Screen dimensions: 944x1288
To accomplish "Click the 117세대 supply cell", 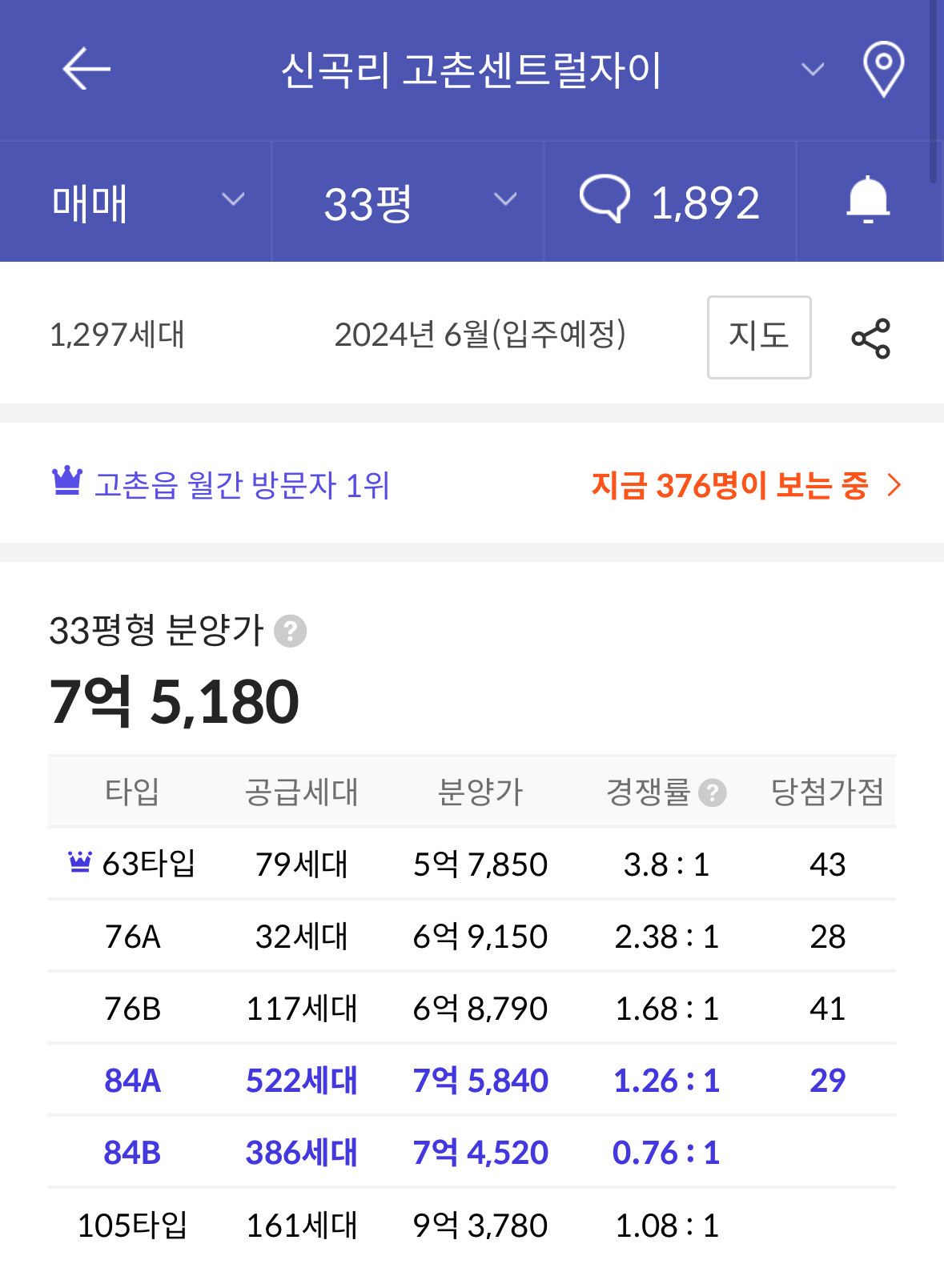I will pyautogui.click(x=302, y=1008).
